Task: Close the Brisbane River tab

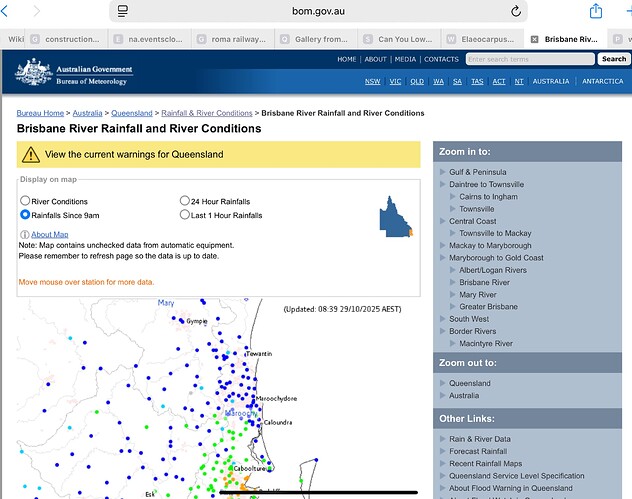Action: [x=534, y=39]
